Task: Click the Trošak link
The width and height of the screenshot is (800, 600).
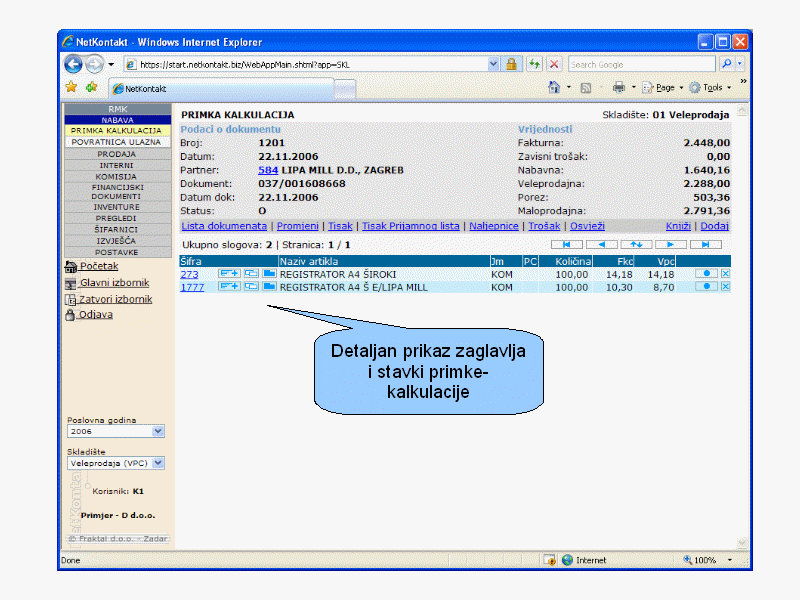Action: point(544,226)
